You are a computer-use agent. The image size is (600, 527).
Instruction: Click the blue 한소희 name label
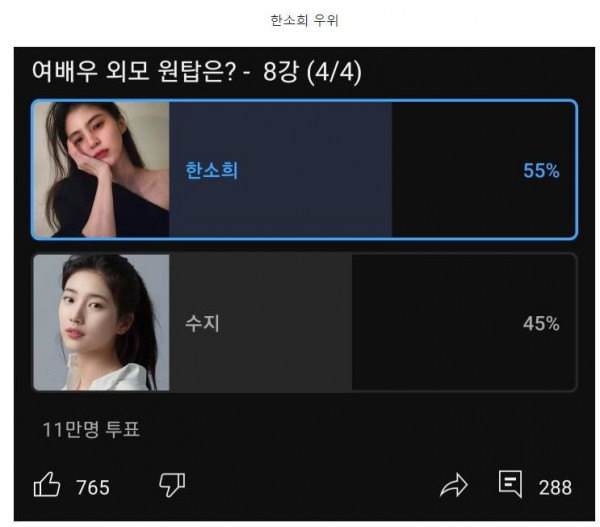tap(212, 170)
